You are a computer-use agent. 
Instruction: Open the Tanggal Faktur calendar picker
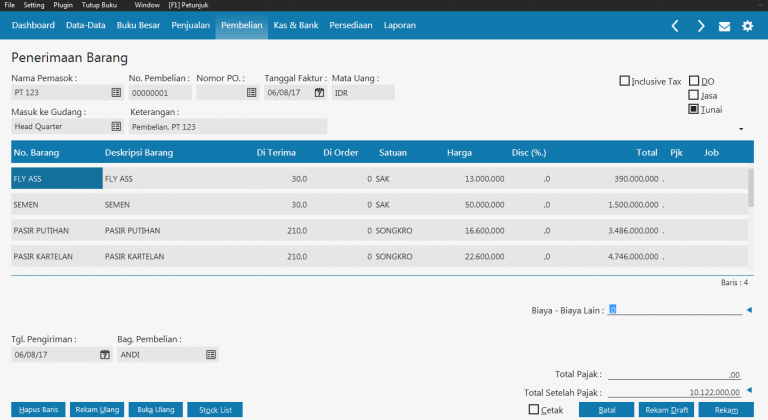coord(319,92)
